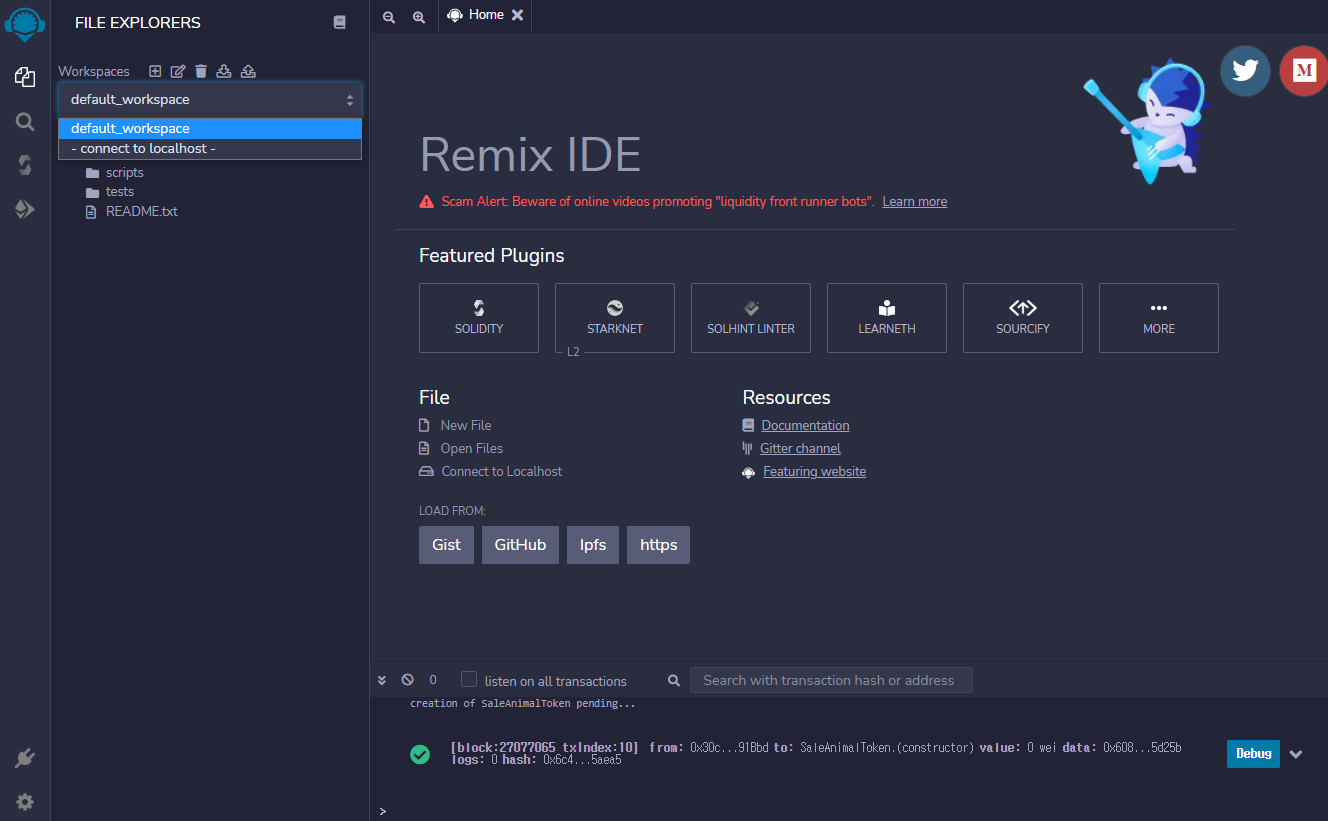
Task: Click the SaleAnimalToken transaction log row
Action: tap(816, 754)
